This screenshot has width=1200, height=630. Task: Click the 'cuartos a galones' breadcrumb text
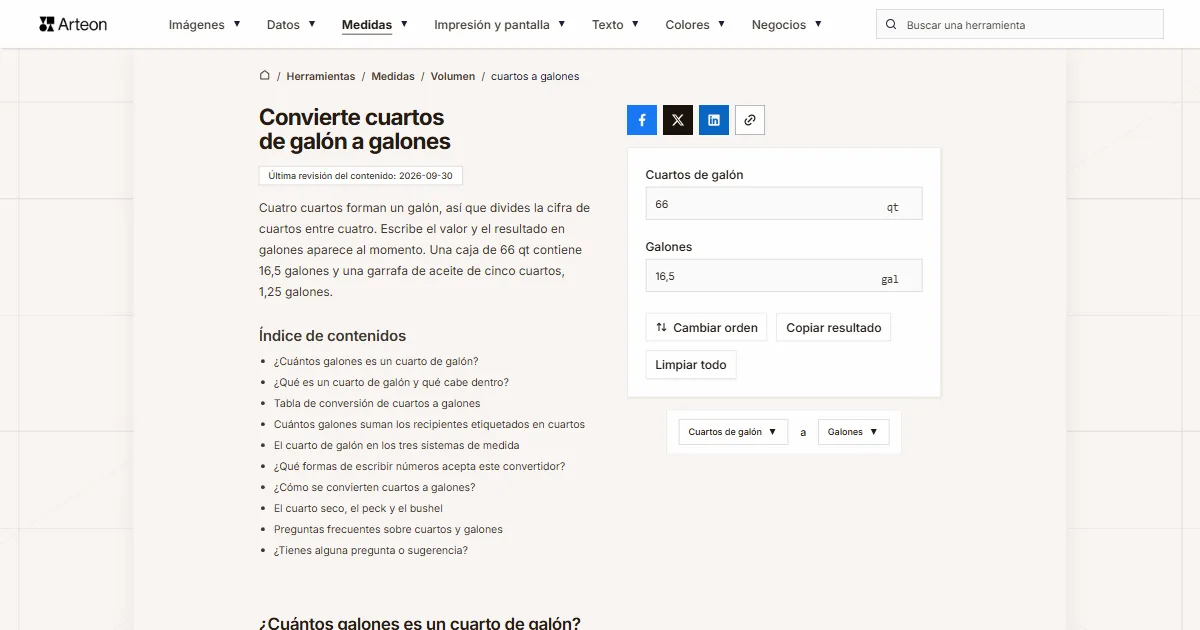(x=535, y=76)
